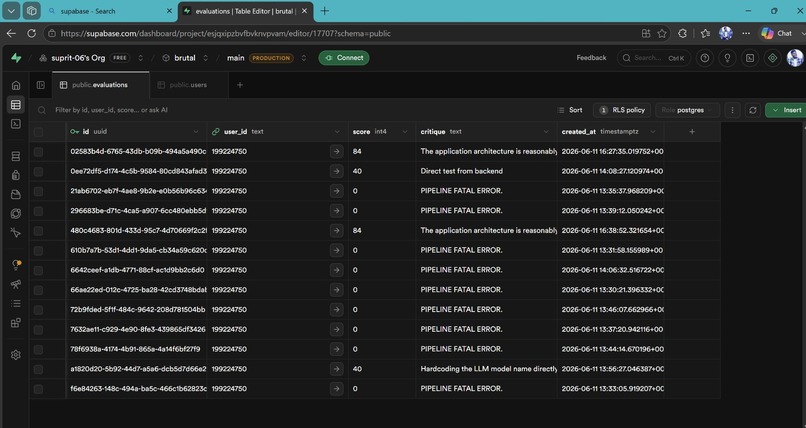Viewport: 806px width, 428px height.
Task: Select all rows header checkbox
Action: [x=39, y=132]
